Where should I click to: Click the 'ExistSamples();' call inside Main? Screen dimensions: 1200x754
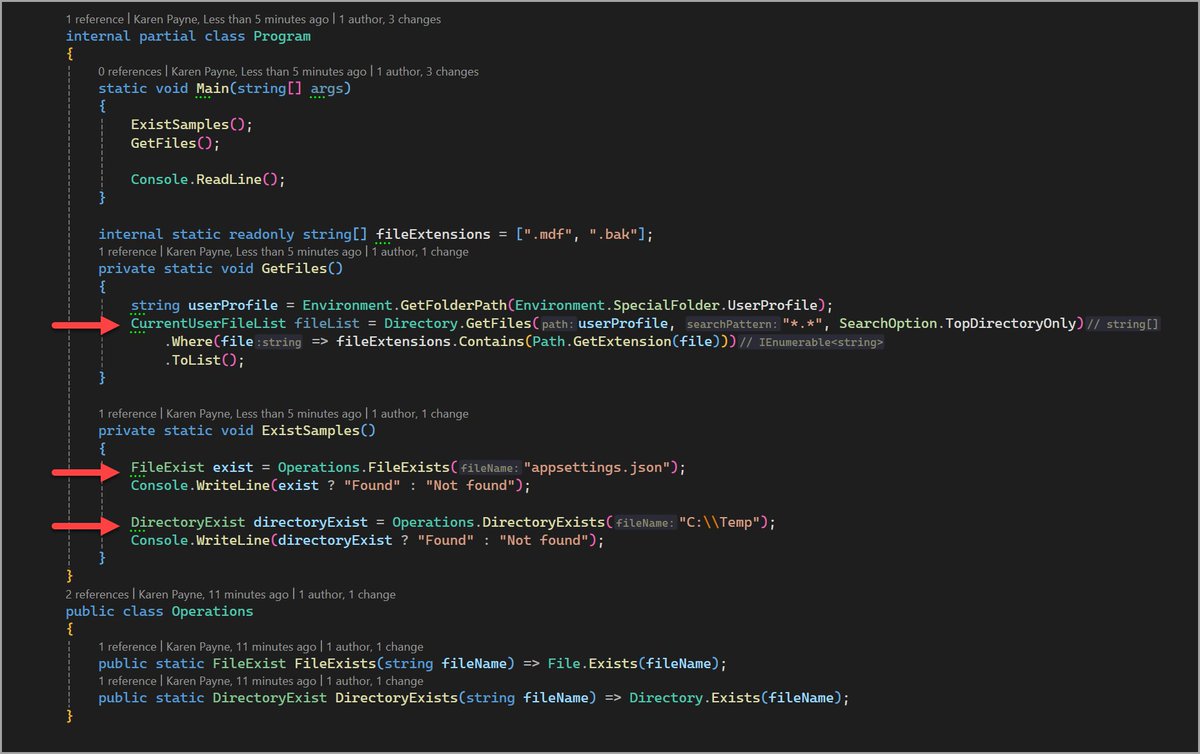[x=192, y=125]
